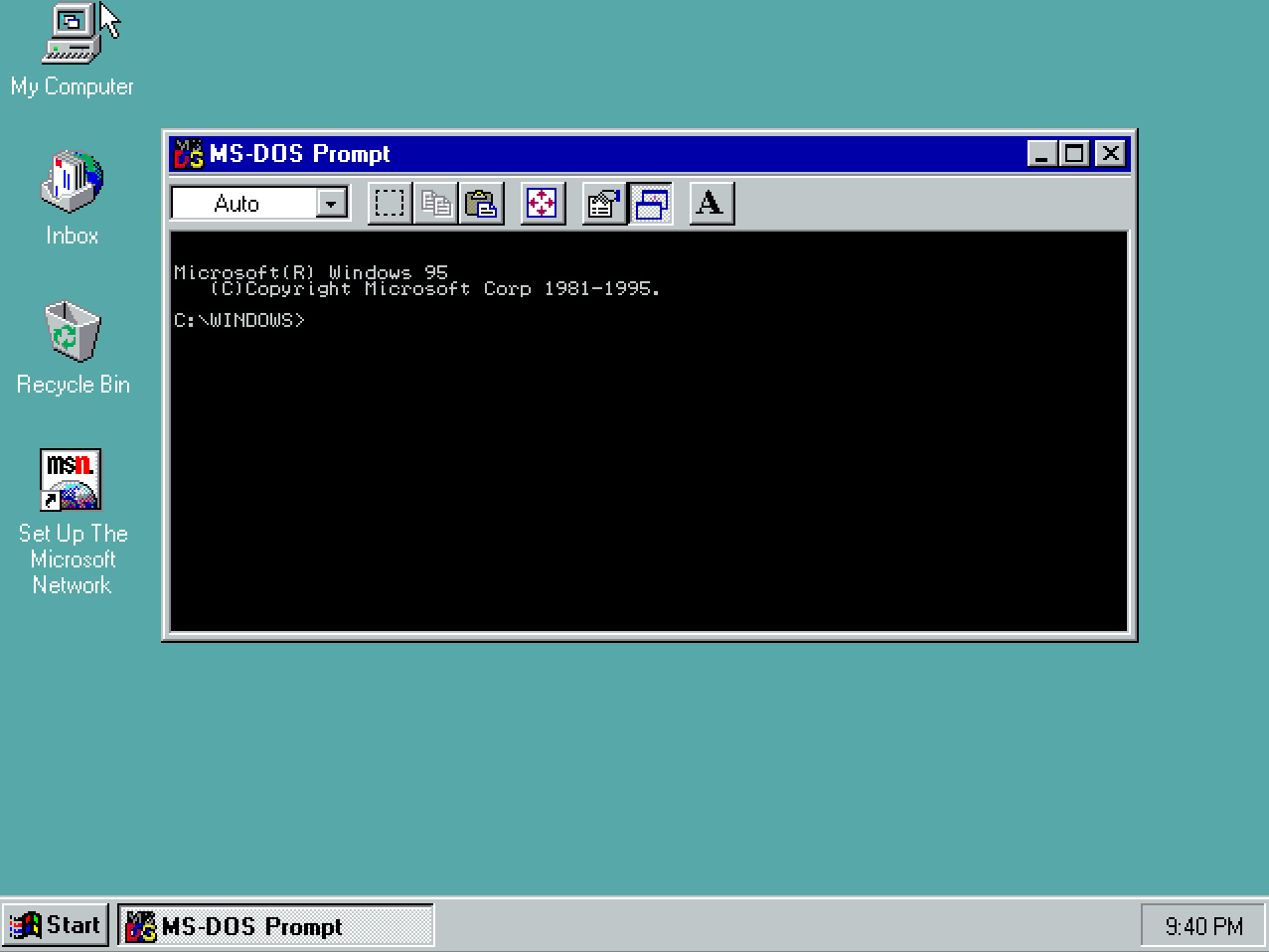Toggle the Background toolbar button
This screenshot has height=952, width=1269.
pos(651,204)
